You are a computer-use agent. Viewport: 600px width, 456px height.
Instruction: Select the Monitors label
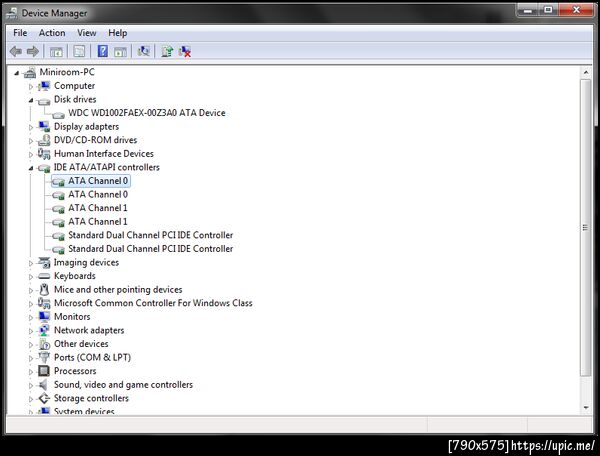[x=72, y=317]
